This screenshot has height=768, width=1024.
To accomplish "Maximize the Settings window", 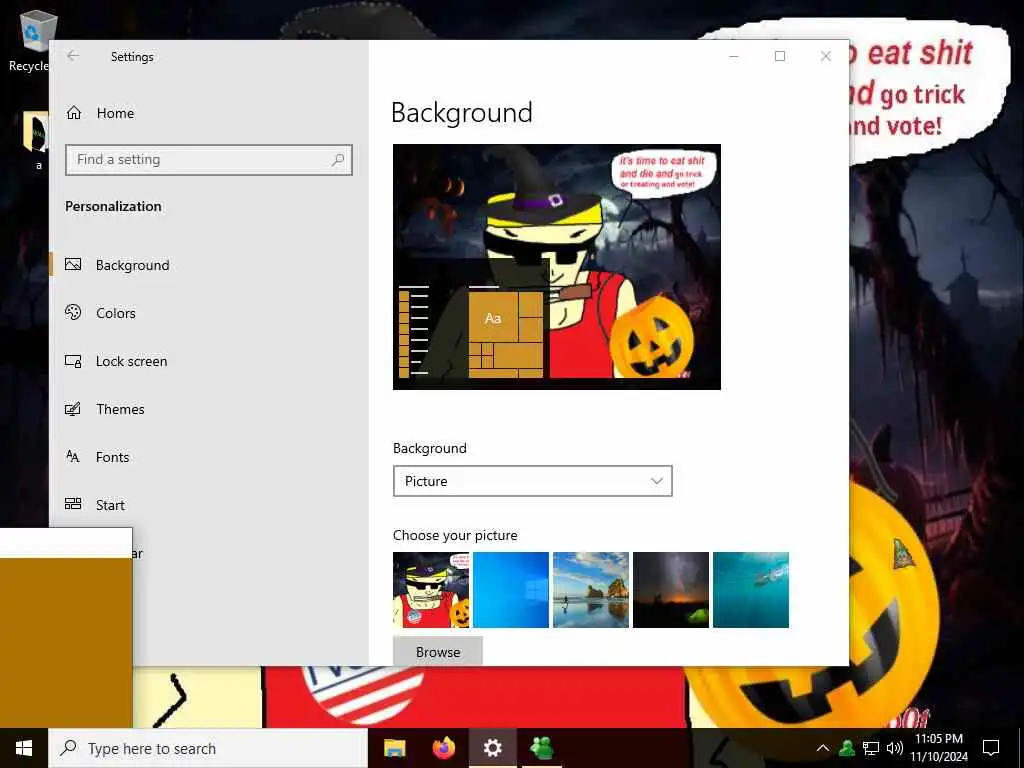I will click(x=780, y=56).
